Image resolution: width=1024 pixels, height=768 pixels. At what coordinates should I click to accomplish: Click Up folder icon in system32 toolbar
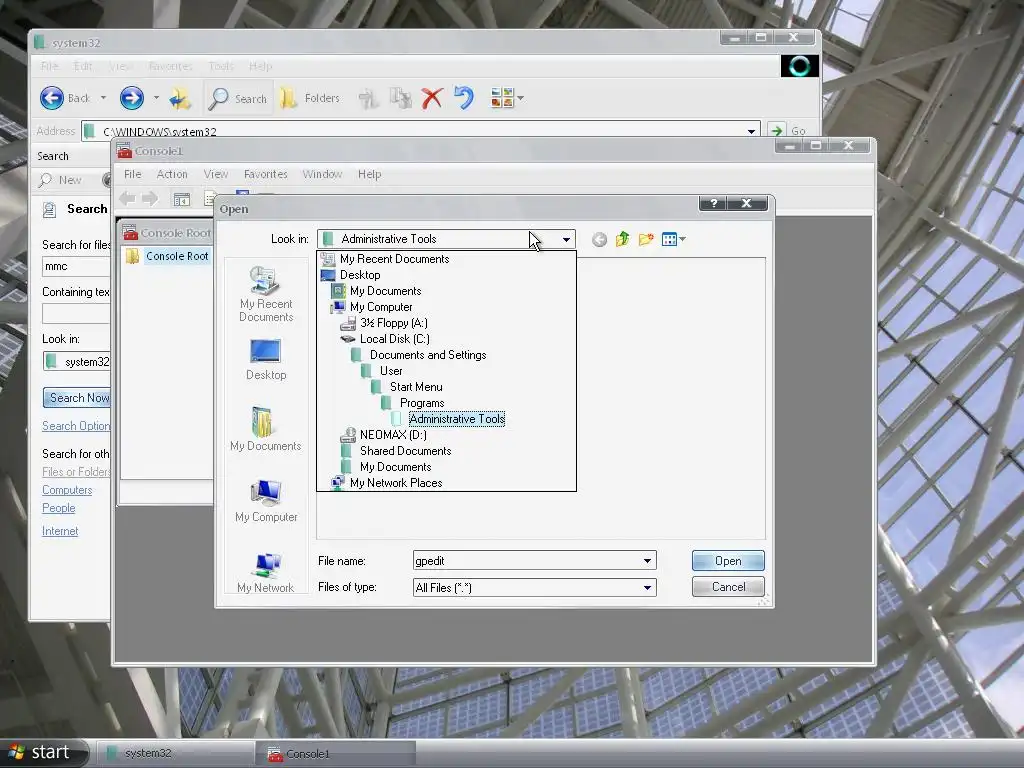180,98
